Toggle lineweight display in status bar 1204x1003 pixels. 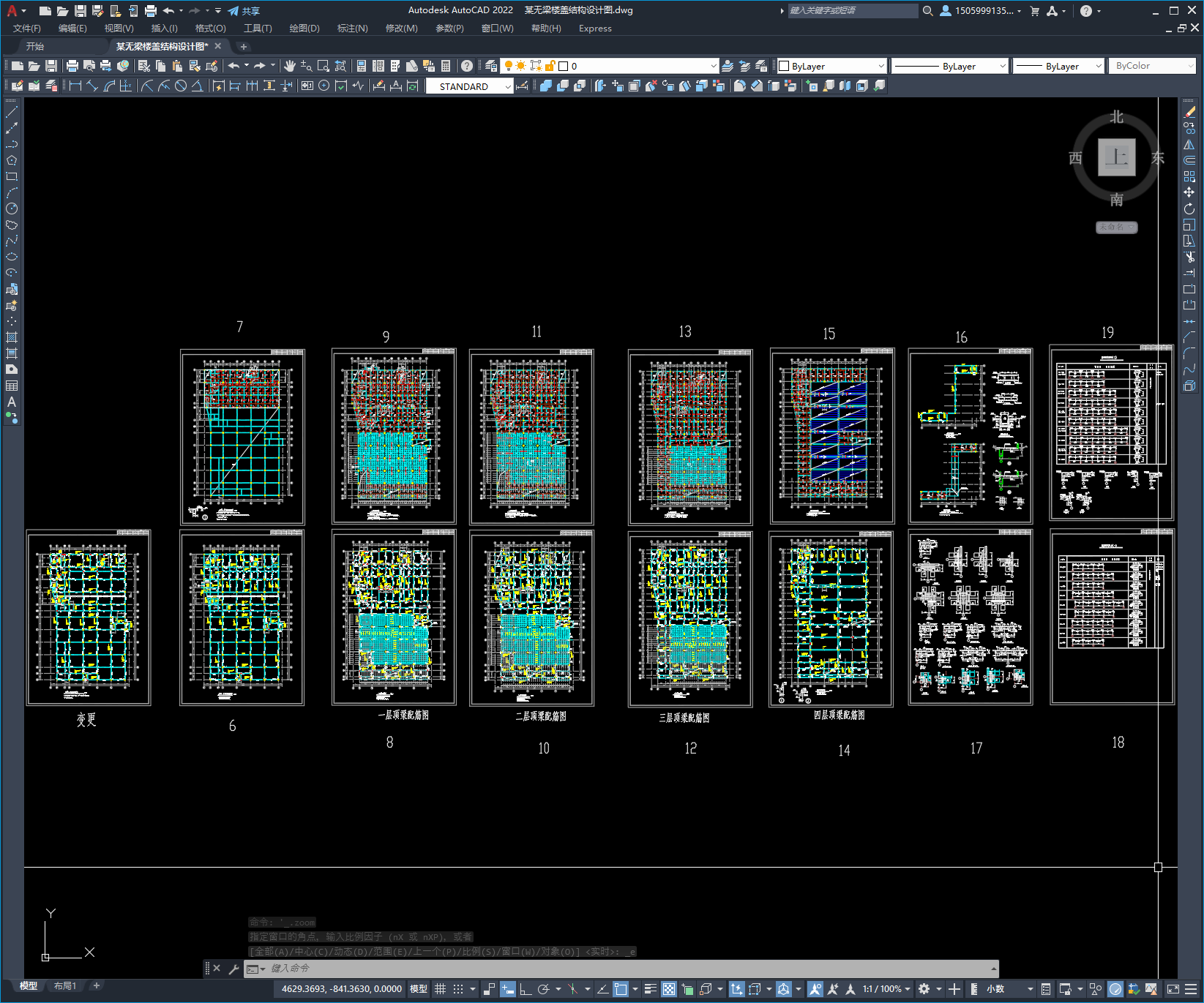(x=651, y=989)
